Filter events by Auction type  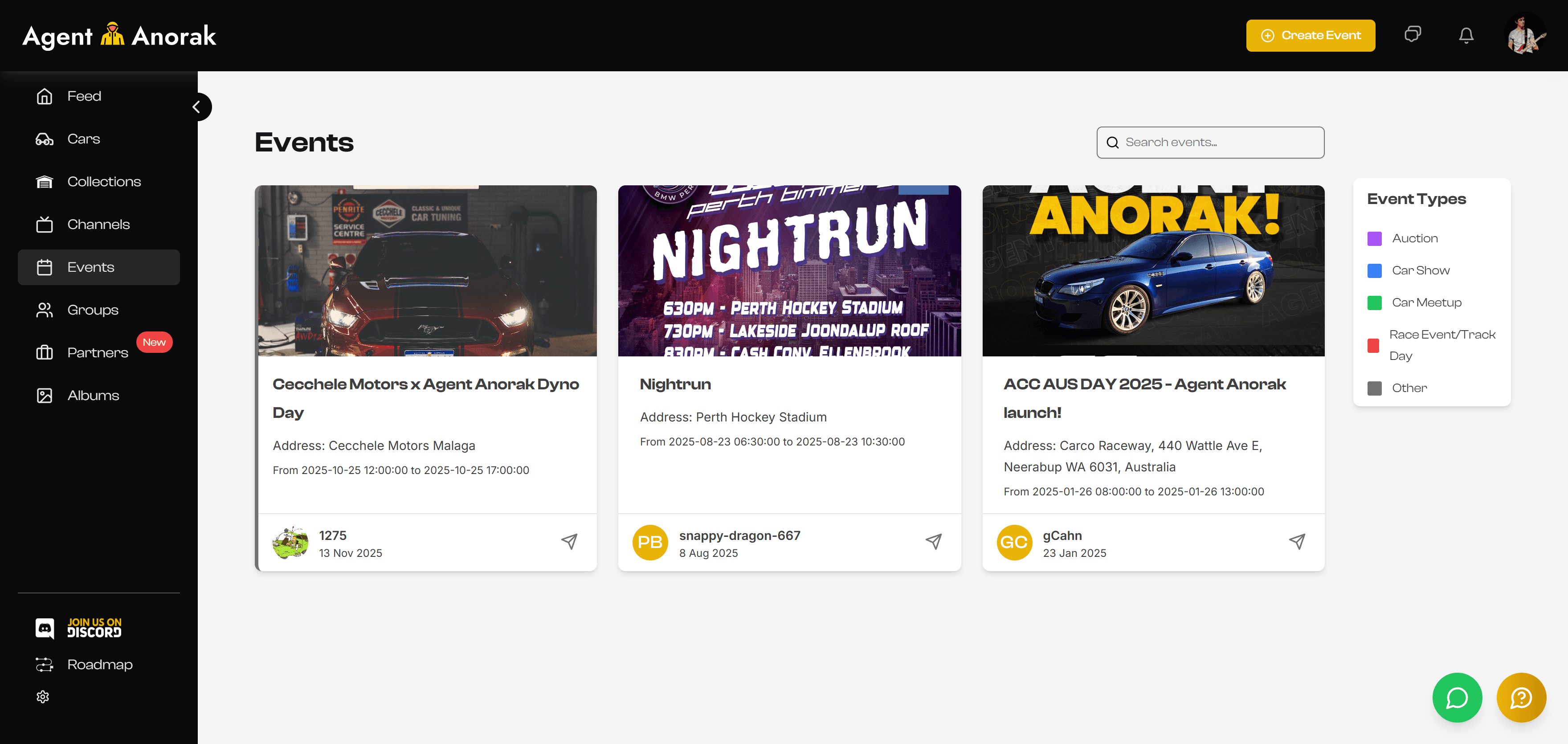(x=1414, y=238)
